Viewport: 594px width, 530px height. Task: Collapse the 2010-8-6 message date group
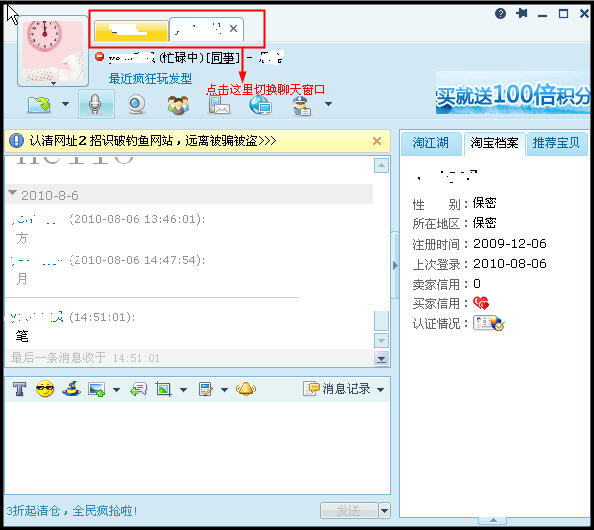click(x=13, y=194)
